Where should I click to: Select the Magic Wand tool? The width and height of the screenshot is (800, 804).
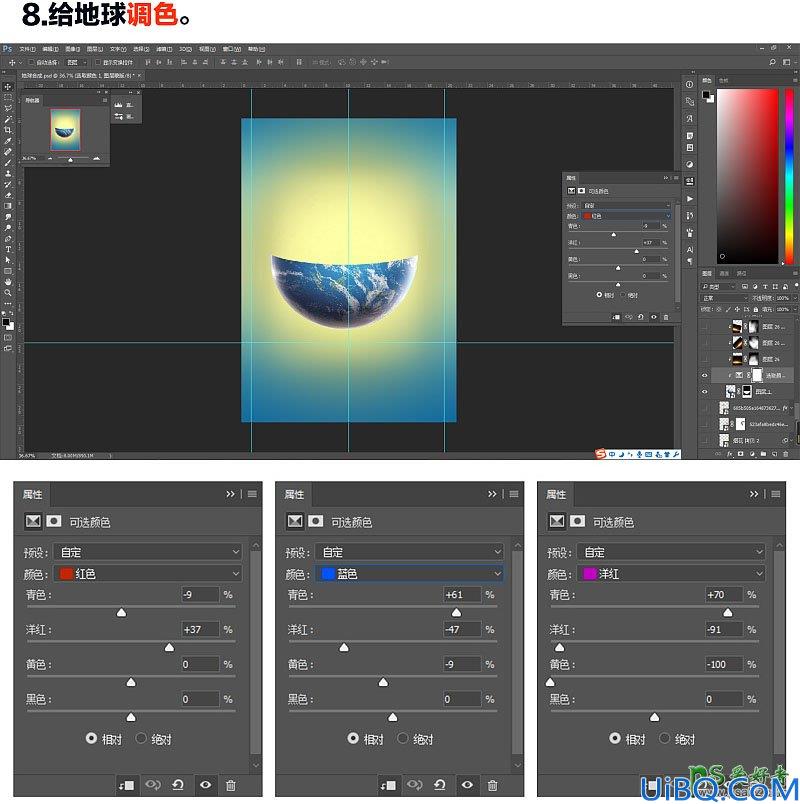tap(8, 119)
